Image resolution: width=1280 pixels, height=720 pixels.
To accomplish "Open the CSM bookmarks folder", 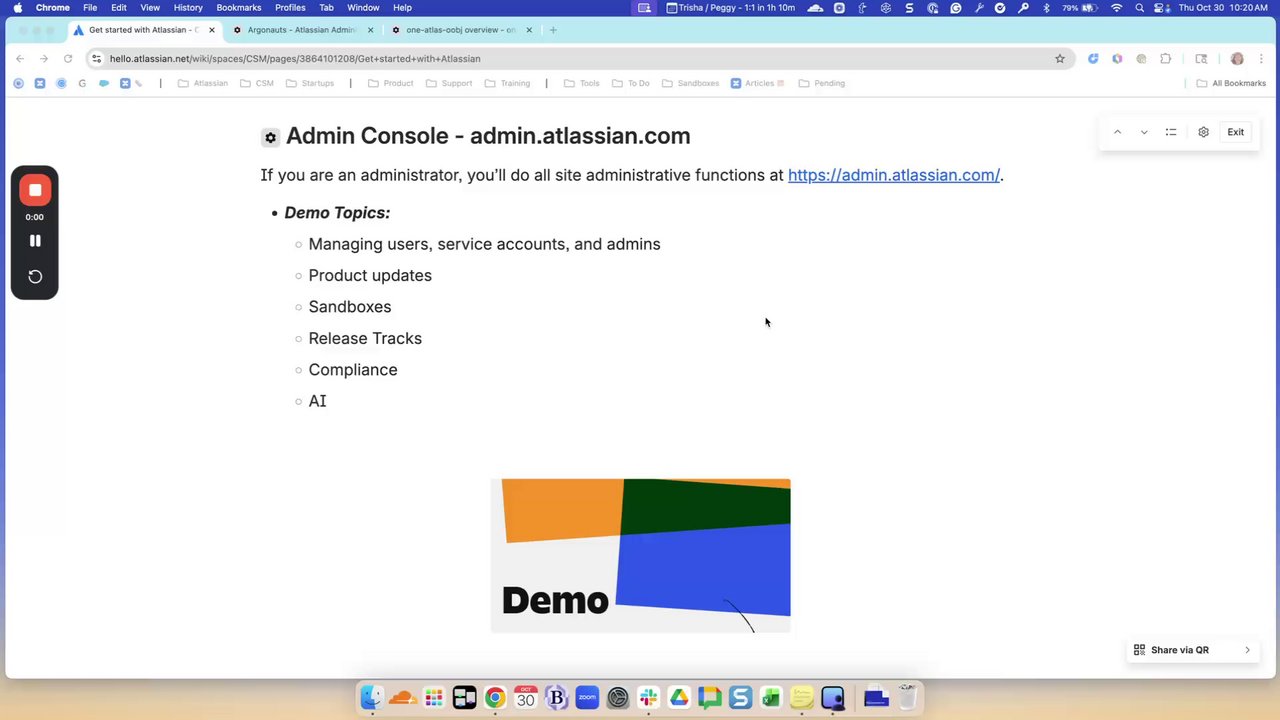I will tap(257, 83).
